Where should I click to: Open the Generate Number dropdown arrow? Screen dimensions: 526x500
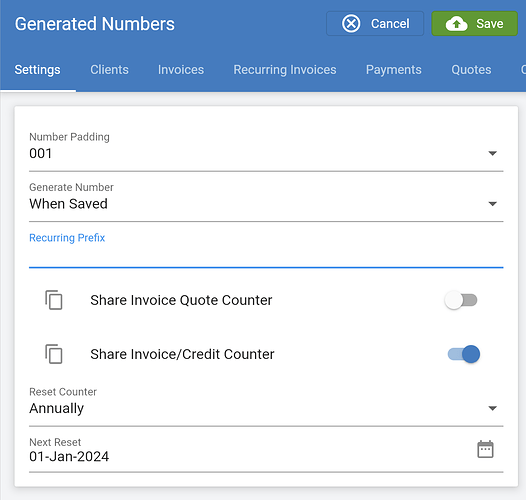pyautogui.click(x=492, y=204)
